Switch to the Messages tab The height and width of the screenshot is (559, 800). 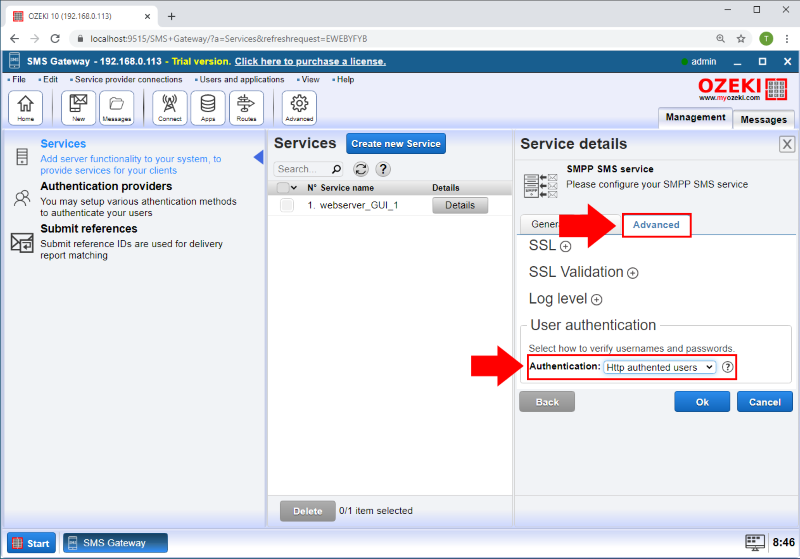(x=763, y=119)
